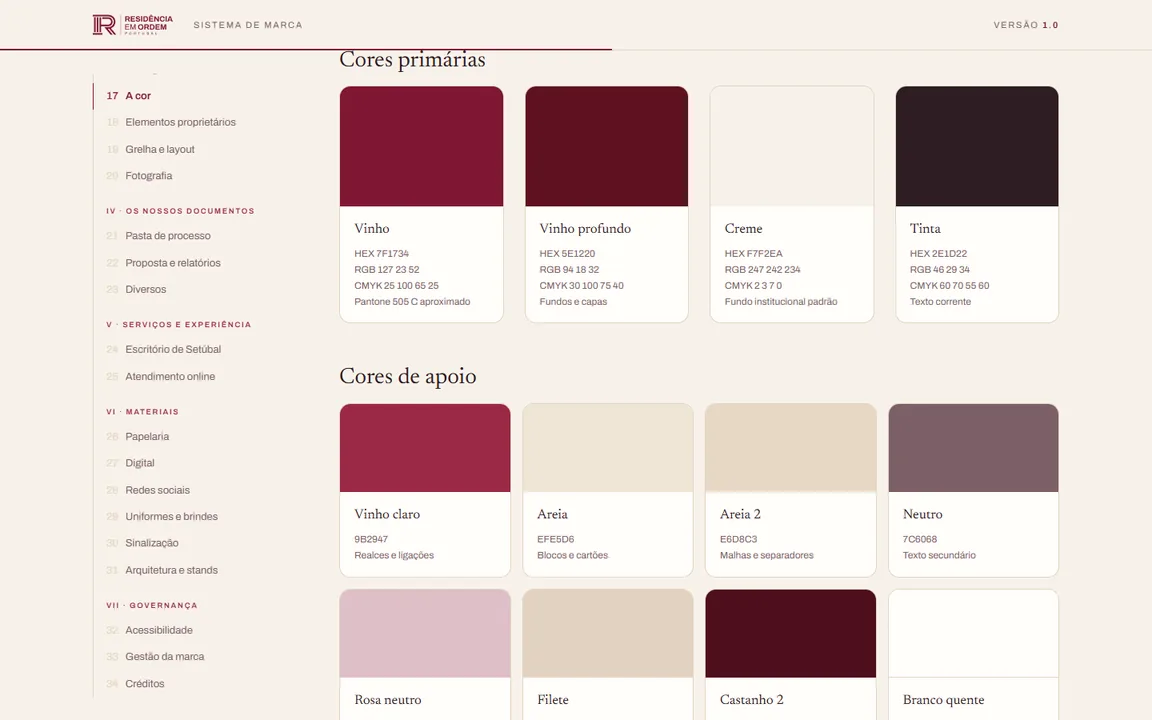The width and height of the screenshot is (1152, 720).
Task: Click 'Pantone 505 C aproximado' text
Action: 412,302
